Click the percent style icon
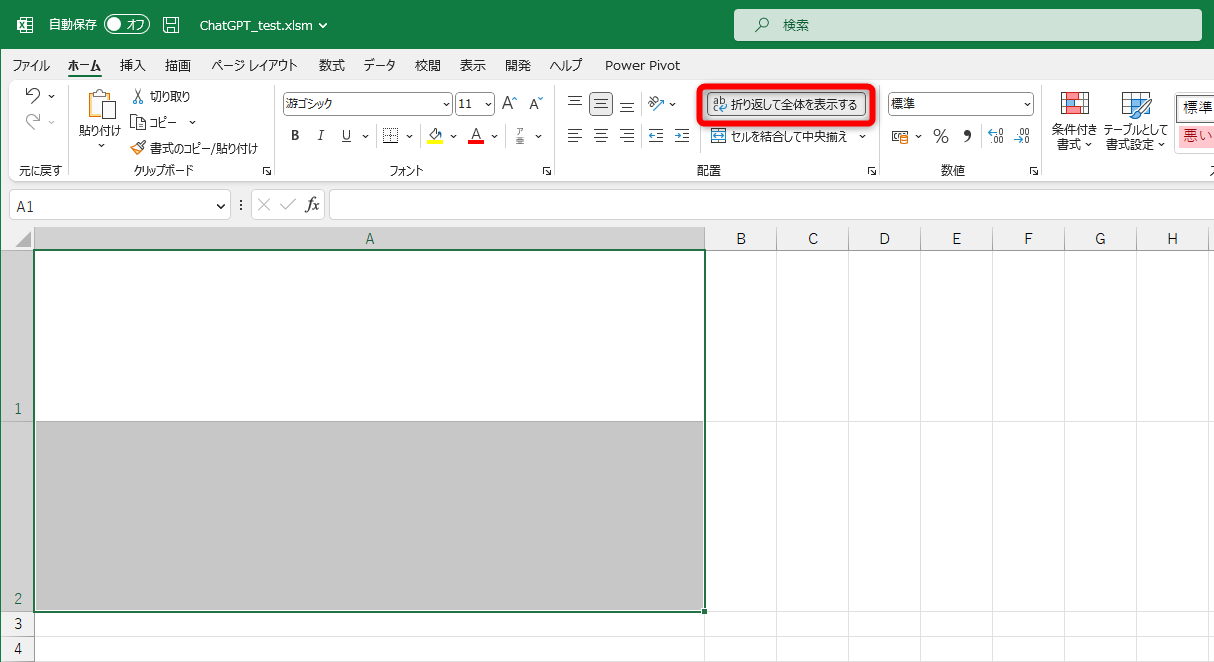This screenshot has height=662, width=1214. click(940, 136)
